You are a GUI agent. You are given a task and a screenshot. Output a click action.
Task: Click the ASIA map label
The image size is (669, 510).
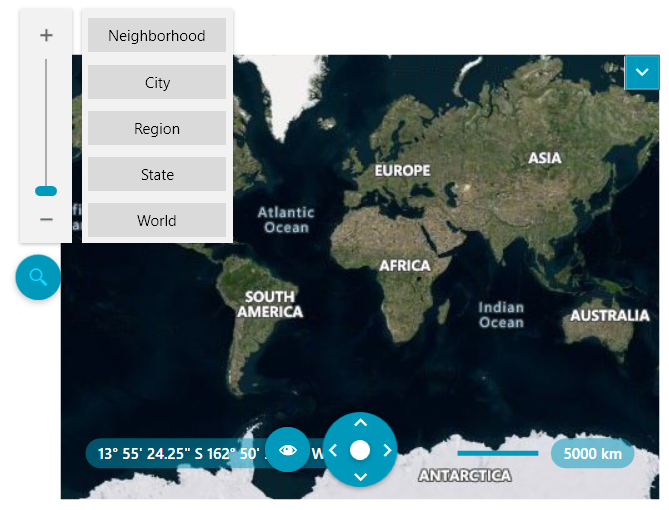(544, 158)
